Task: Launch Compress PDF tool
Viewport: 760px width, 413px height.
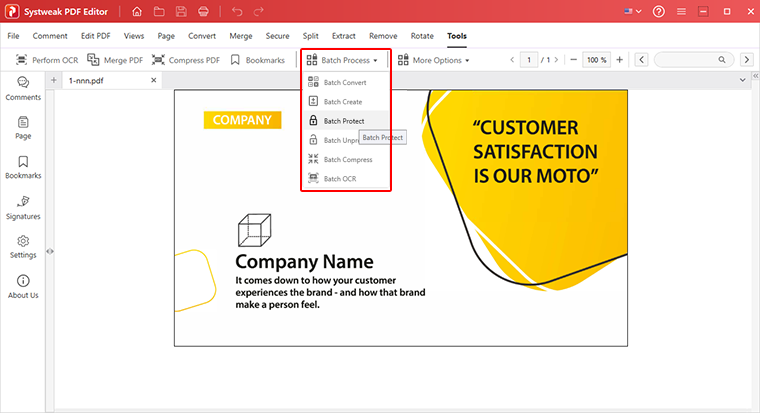Action: click(186, 60)
